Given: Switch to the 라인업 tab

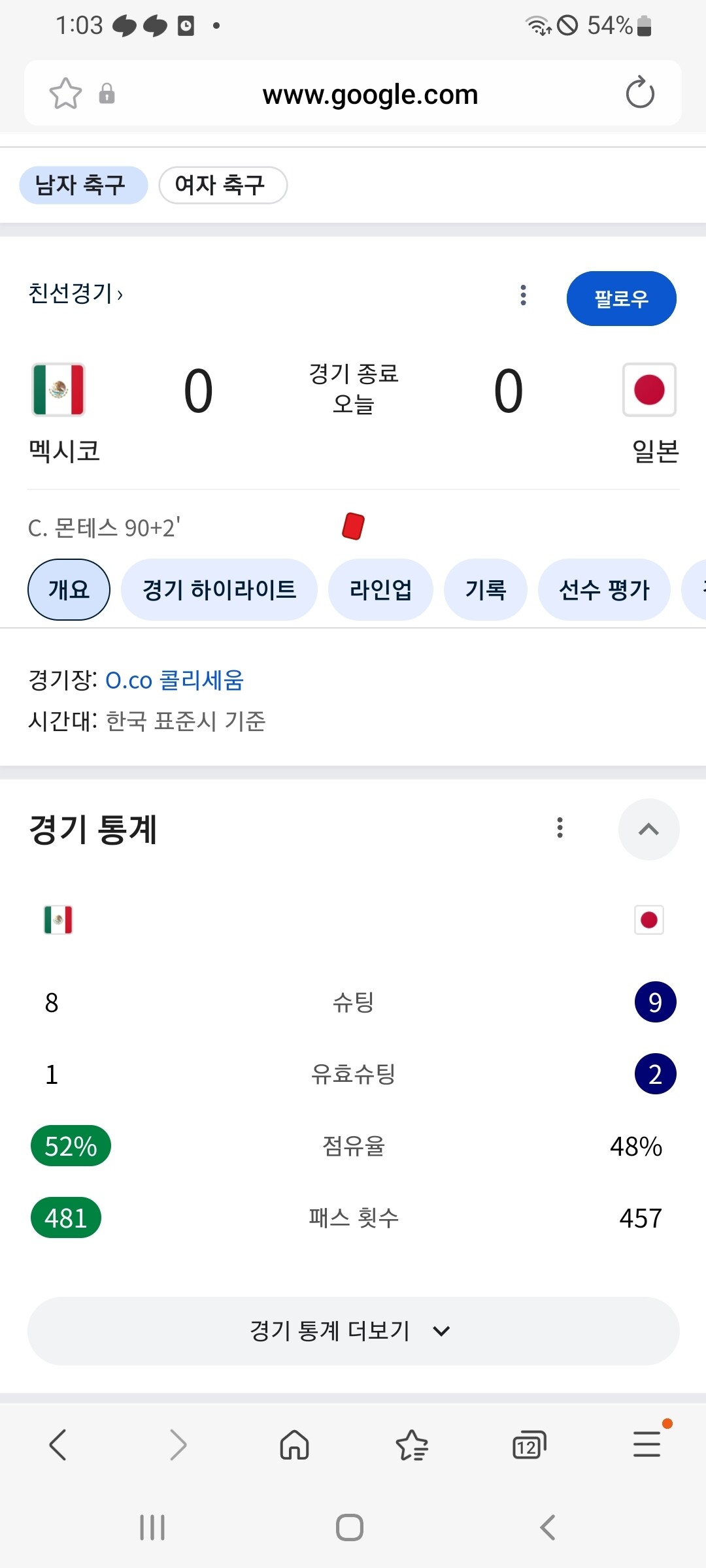Looking at the screenshot, I should [x=380, y=590].
